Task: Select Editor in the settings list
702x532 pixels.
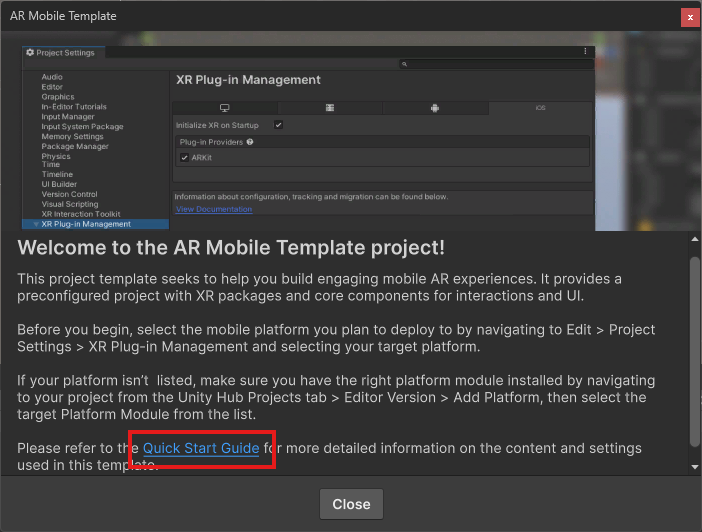Action: (52, 87)
